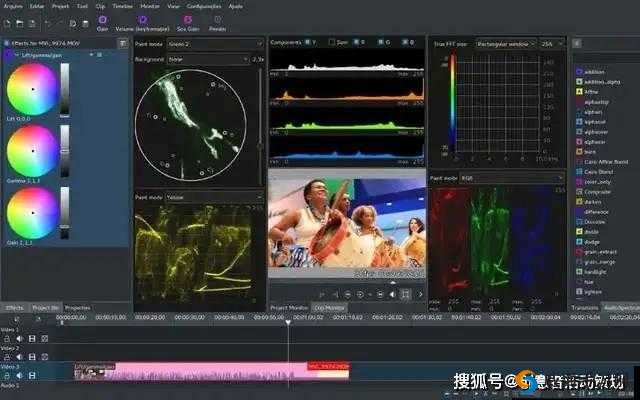Open the Monitor menu

point(150,6)
